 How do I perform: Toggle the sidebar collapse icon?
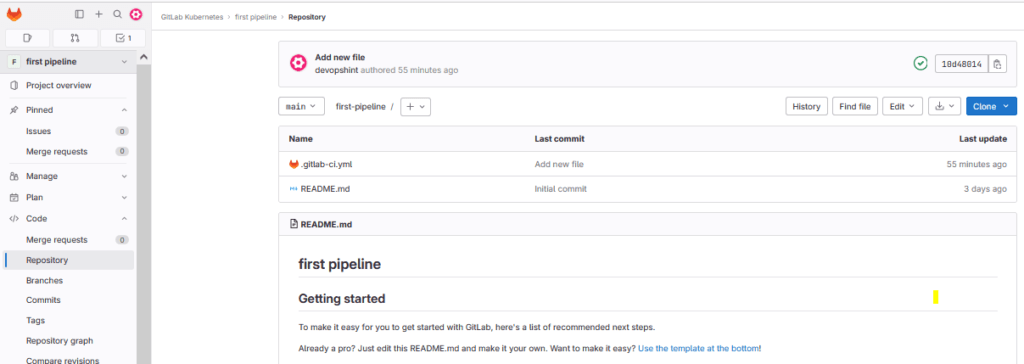point(80,14)
